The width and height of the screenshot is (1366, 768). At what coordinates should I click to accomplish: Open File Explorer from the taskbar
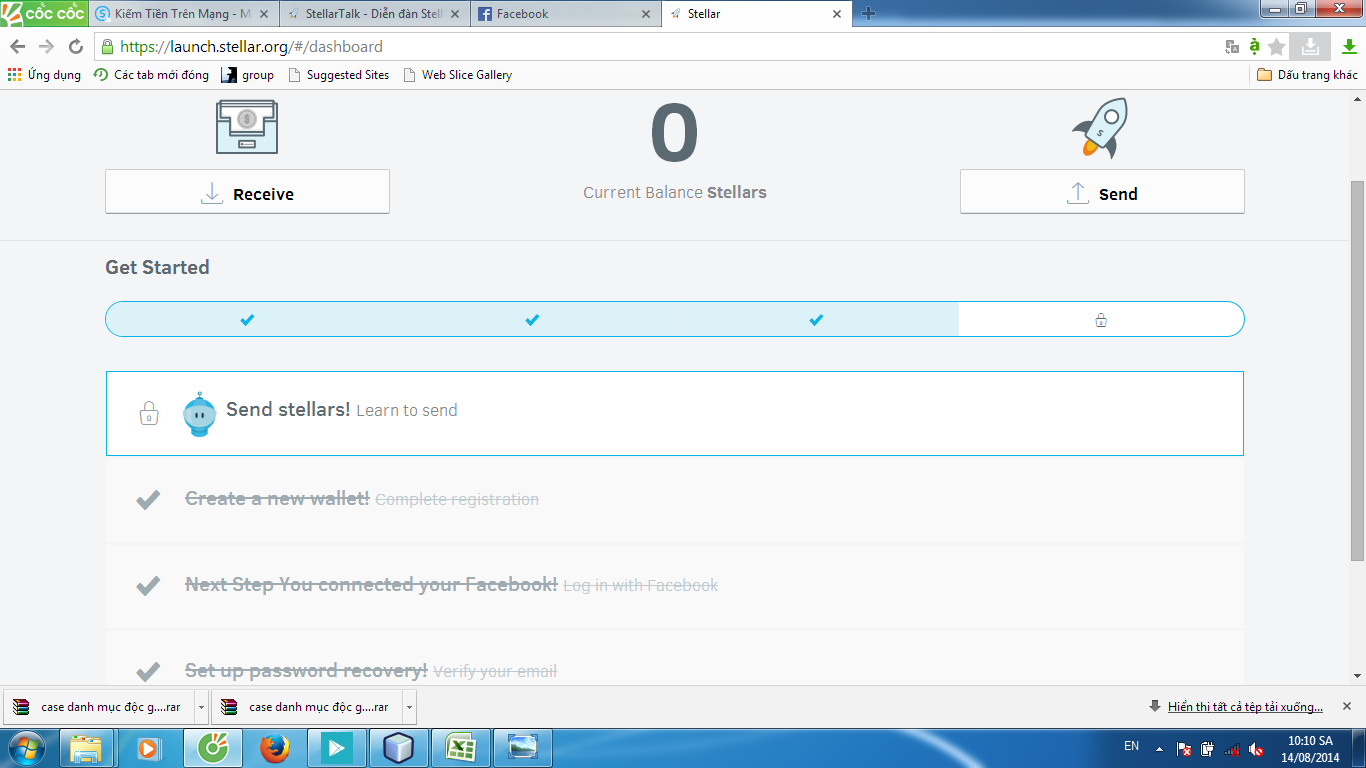(87, 748)
